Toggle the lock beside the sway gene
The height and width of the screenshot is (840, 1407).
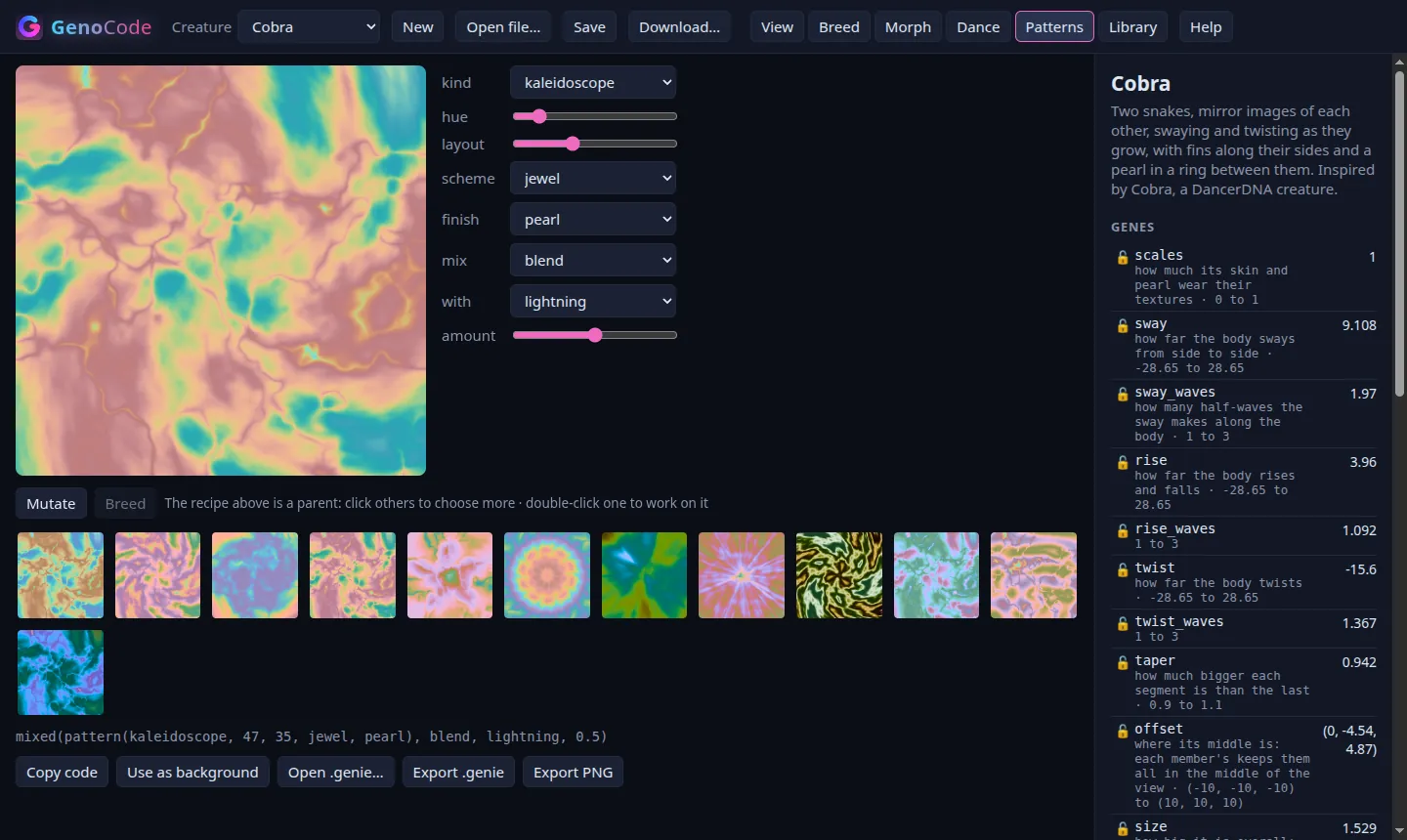(x=1123, y=326)
